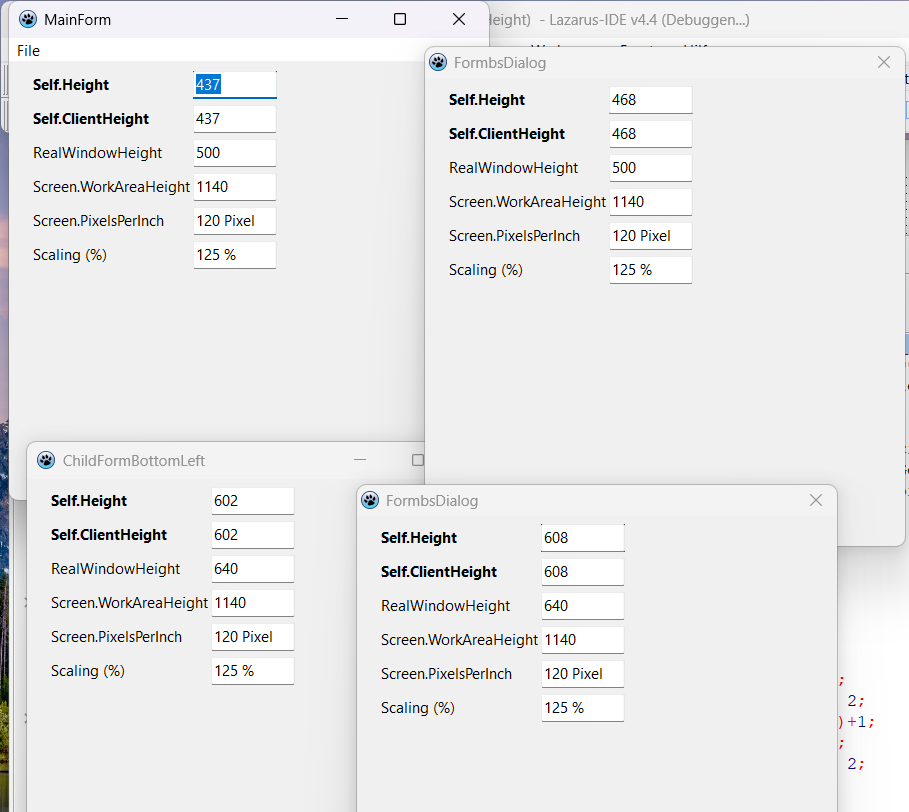
Task: Select Self.Height value 468 in upper FormbsDialog
Action: [650, 99]
